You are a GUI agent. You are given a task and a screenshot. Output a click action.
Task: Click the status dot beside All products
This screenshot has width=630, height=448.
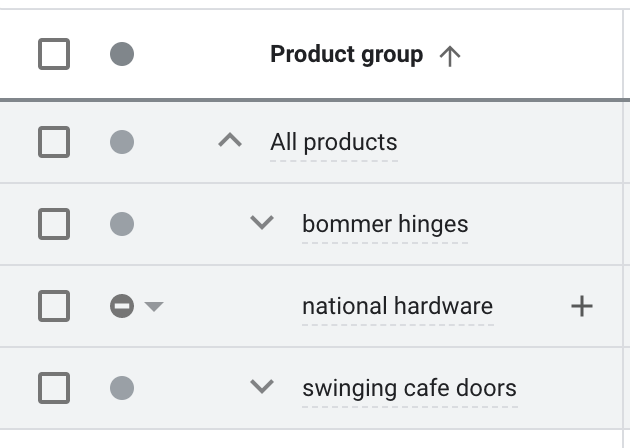122,143
